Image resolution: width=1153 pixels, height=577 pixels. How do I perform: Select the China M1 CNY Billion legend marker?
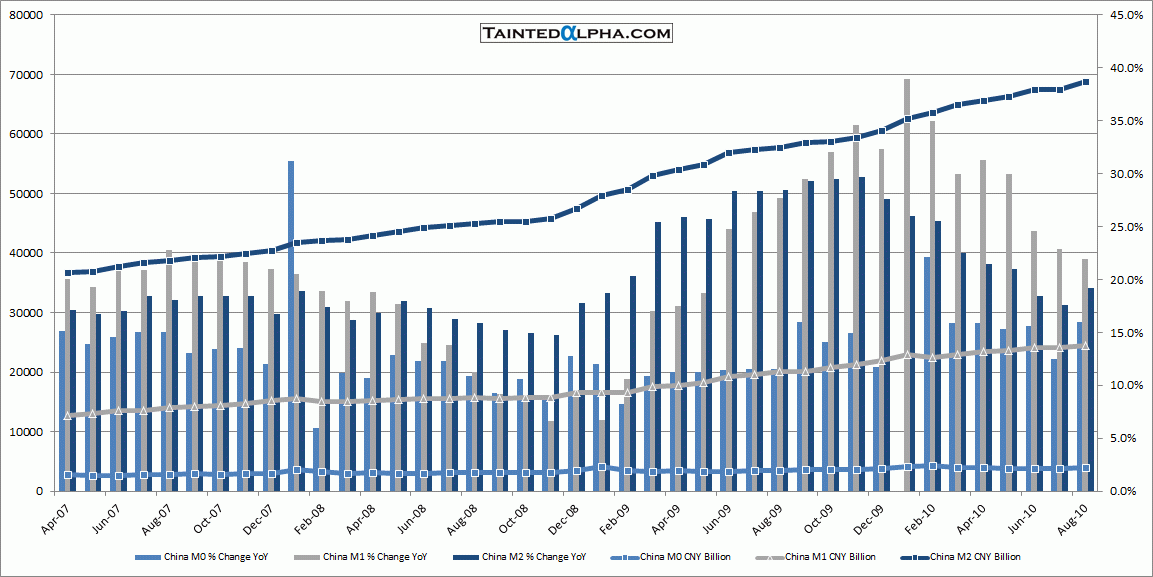click(778, 556)
